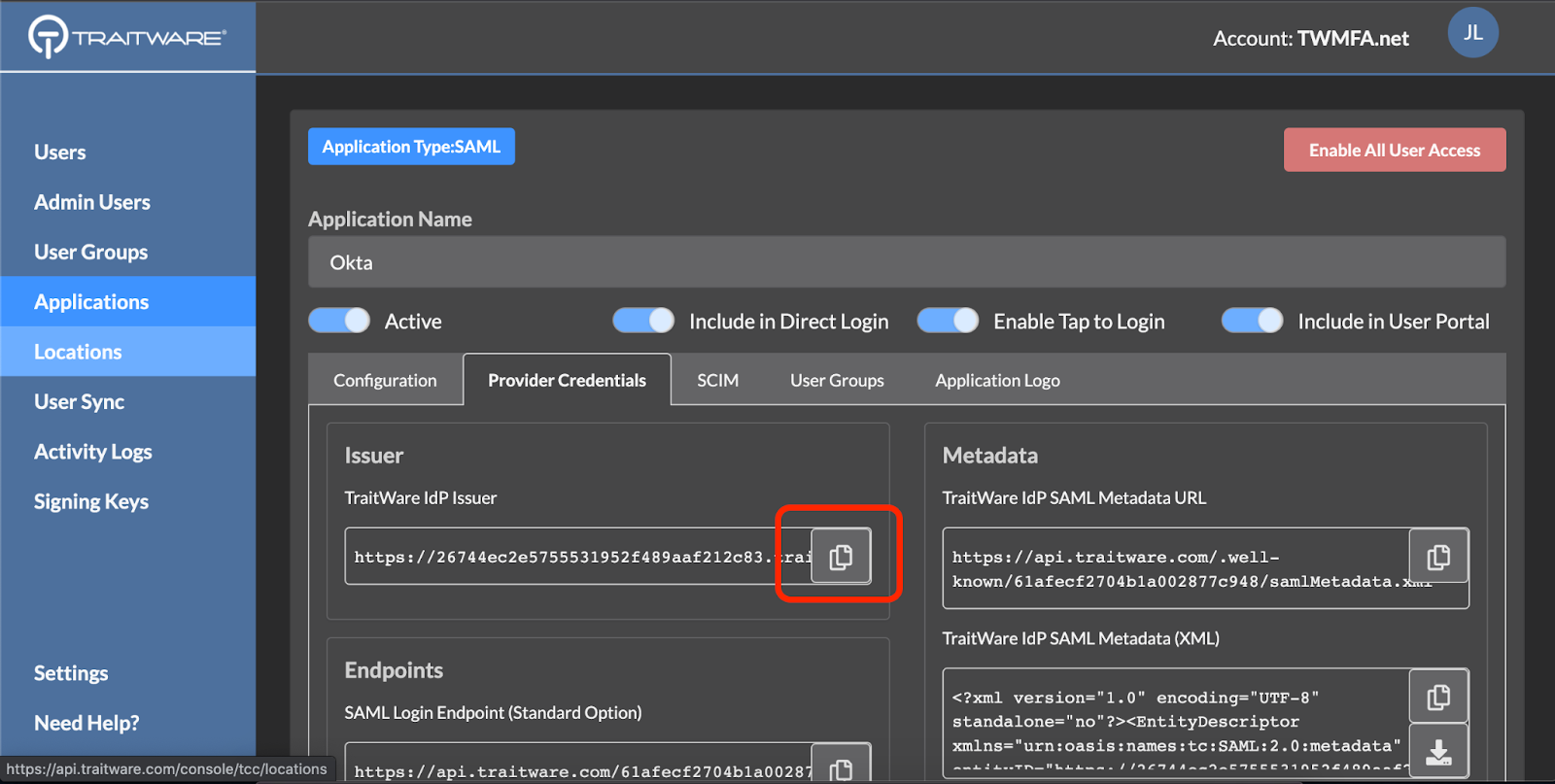This screenshot has width=1555, height=784.
Task: Click the TraitWare logo
Action: (127, 37)
